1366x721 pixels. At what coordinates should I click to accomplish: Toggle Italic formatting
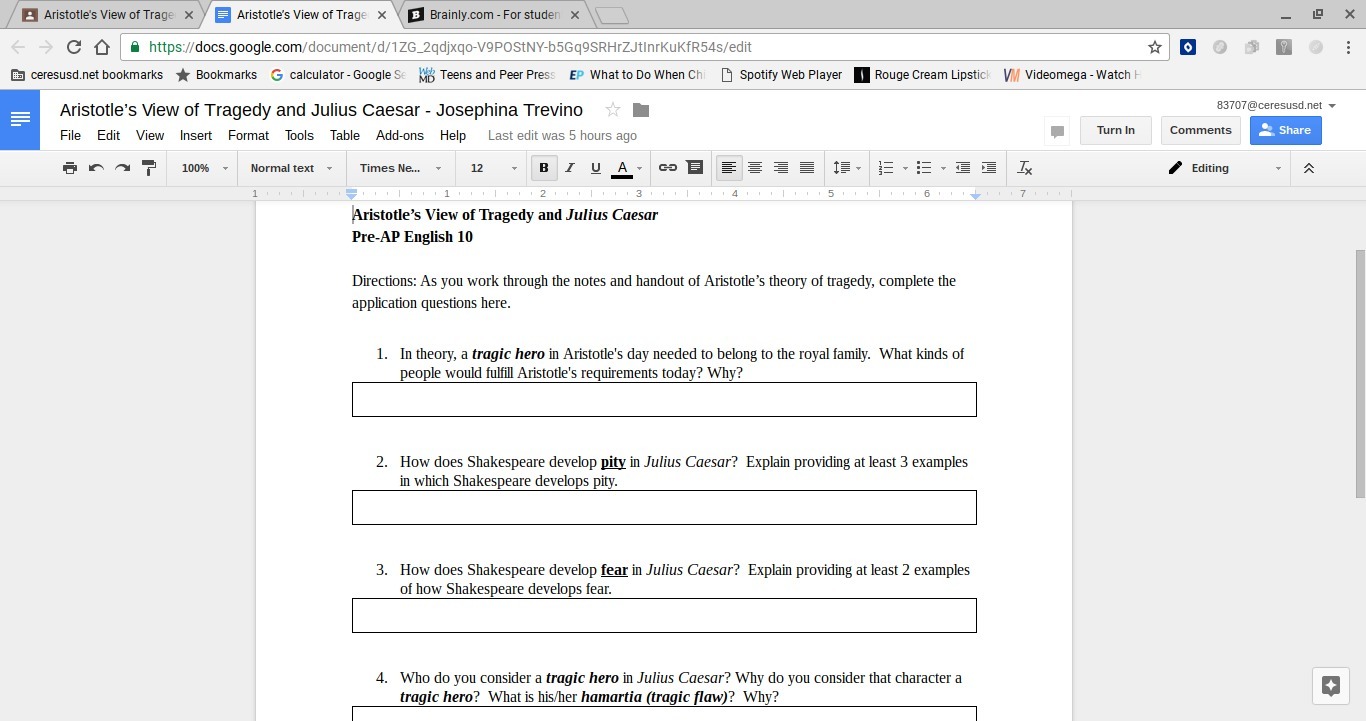[x=570, y=168]
